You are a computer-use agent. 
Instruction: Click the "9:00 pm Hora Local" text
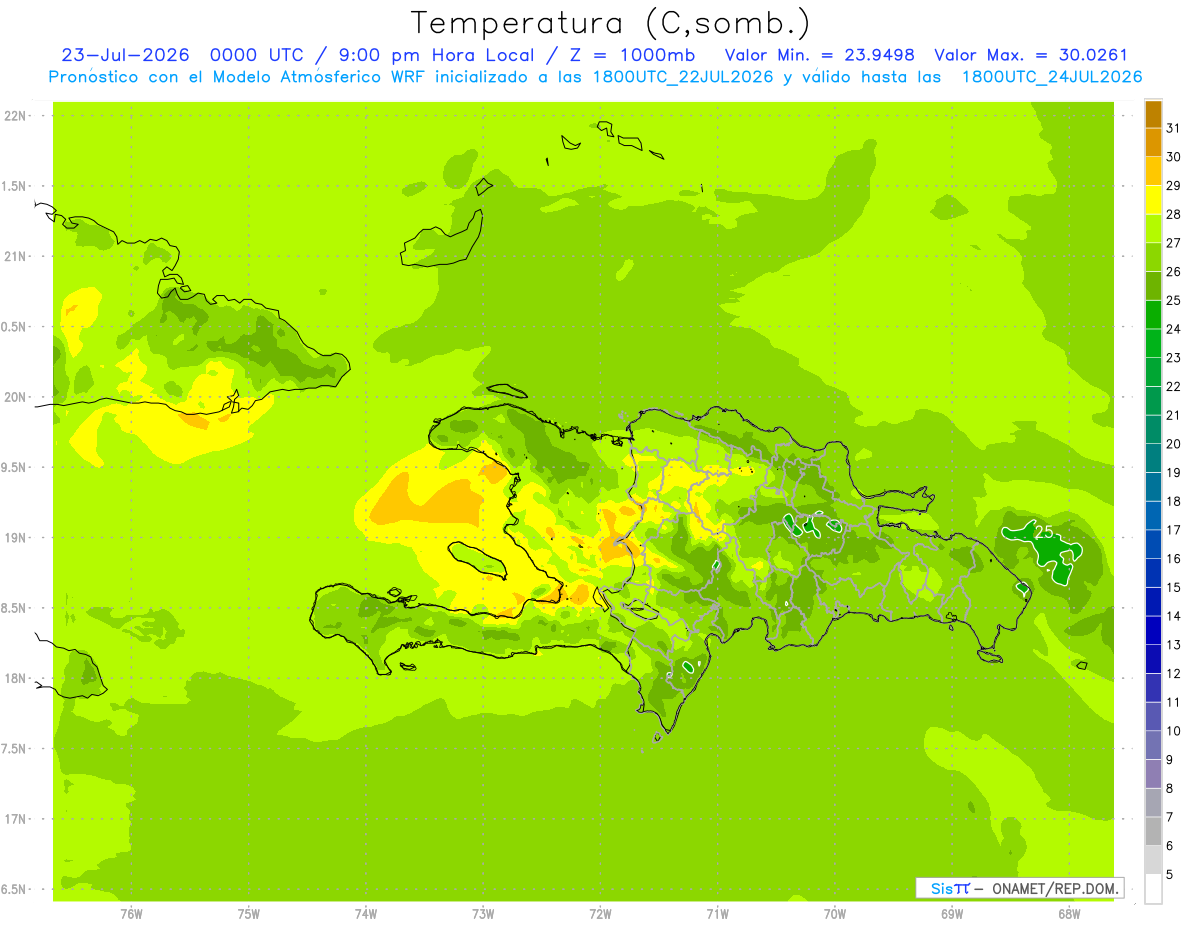pos(437,55)
